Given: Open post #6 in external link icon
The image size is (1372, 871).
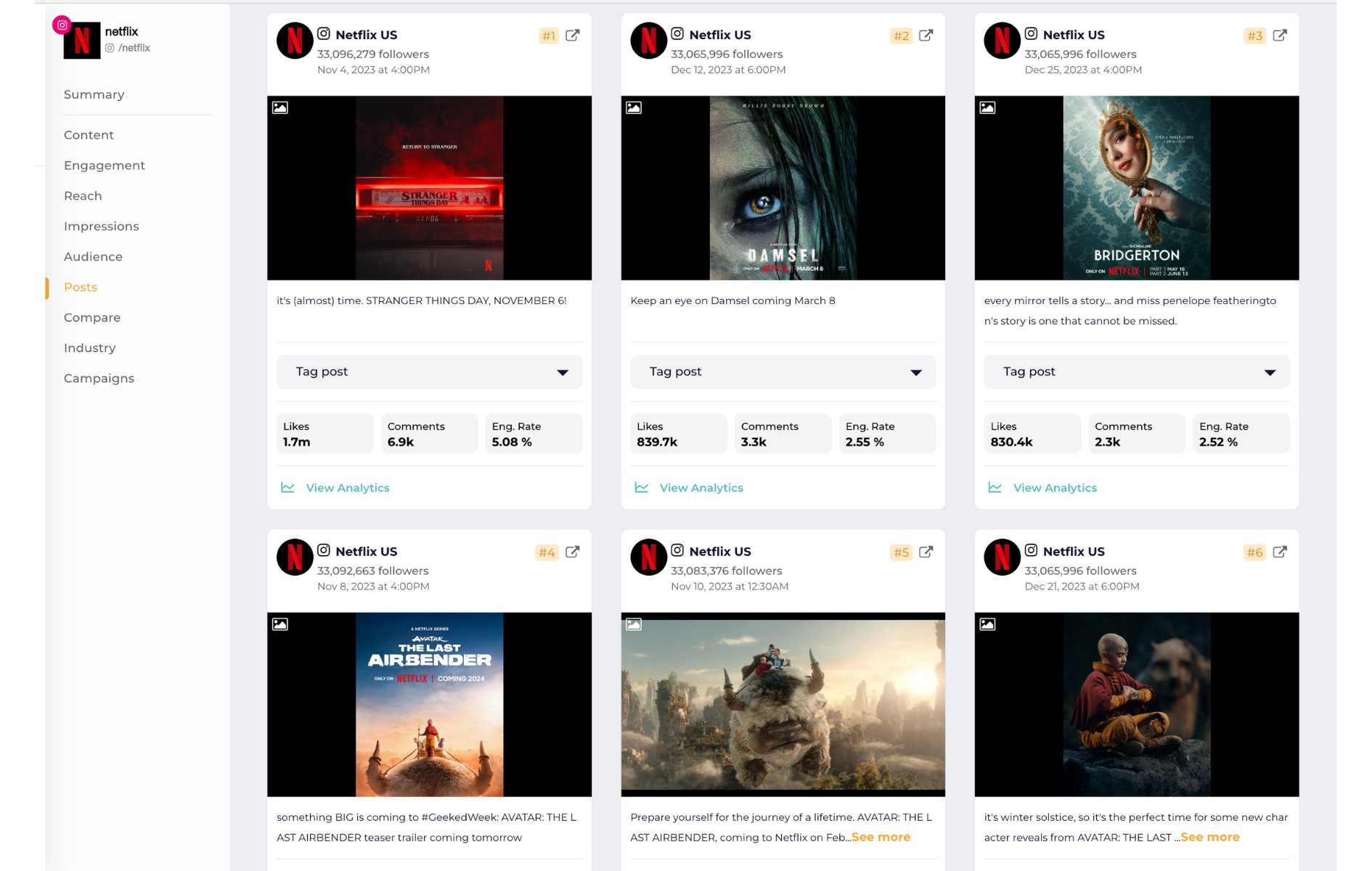Looking at the screenshot, I should (x=1280, y=552).
